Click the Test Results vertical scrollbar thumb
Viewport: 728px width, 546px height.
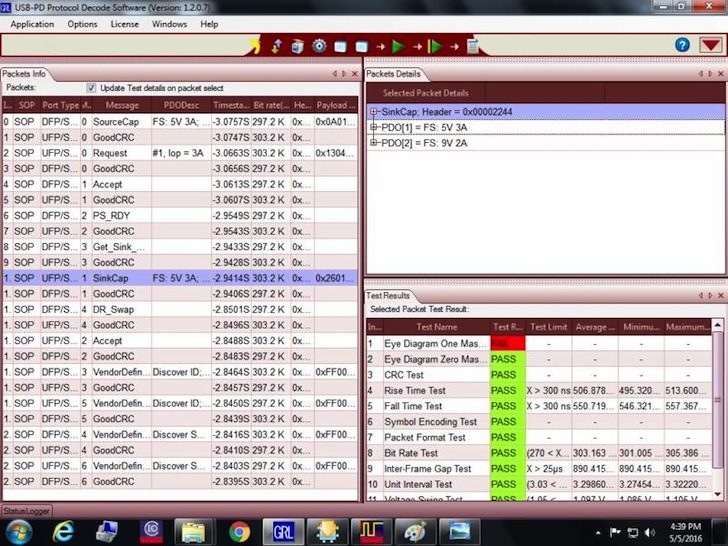(x=717, y=399)
